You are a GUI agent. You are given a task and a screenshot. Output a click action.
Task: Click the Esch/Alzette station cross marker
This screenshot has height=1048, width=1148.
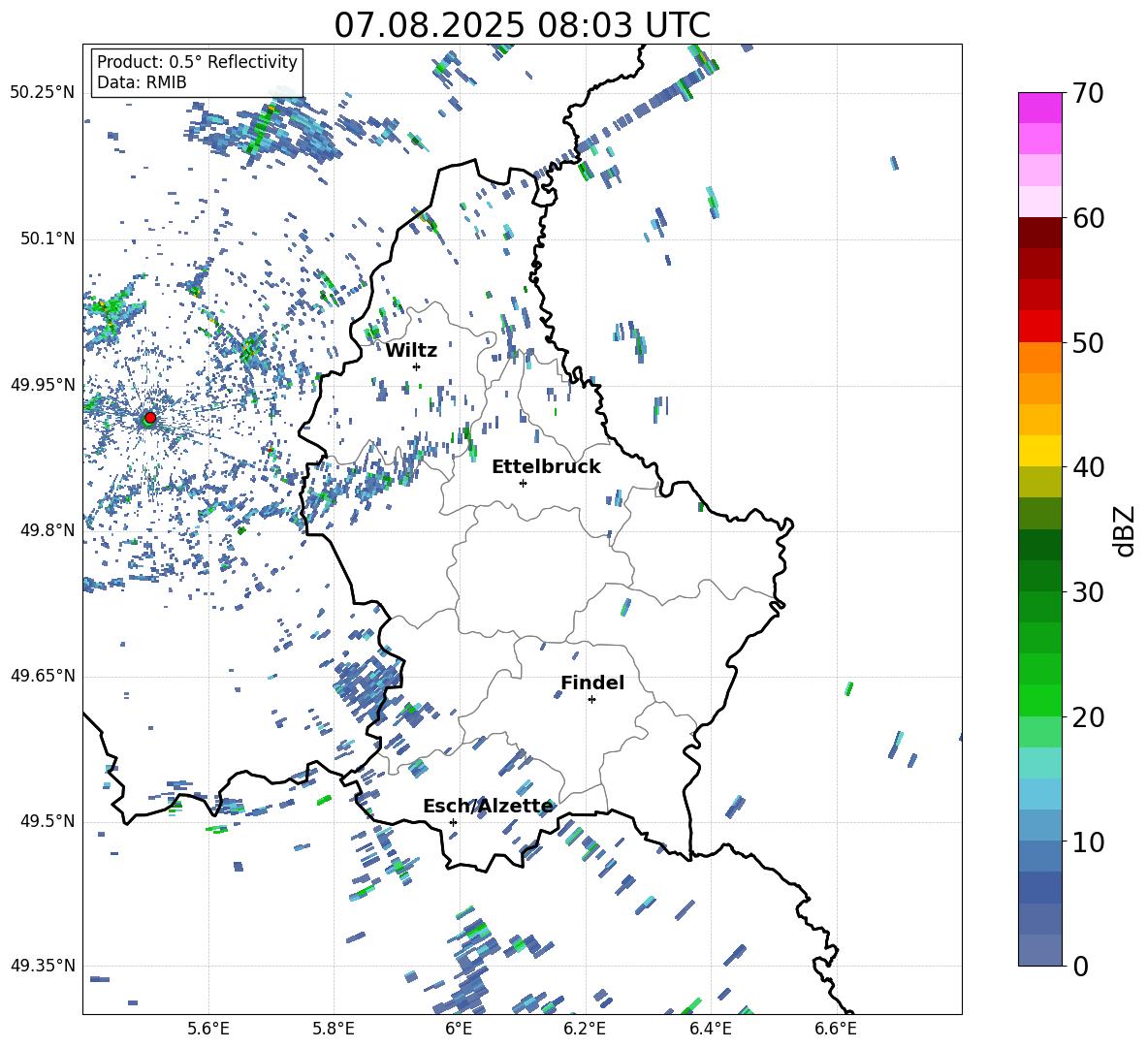(453, 822)
